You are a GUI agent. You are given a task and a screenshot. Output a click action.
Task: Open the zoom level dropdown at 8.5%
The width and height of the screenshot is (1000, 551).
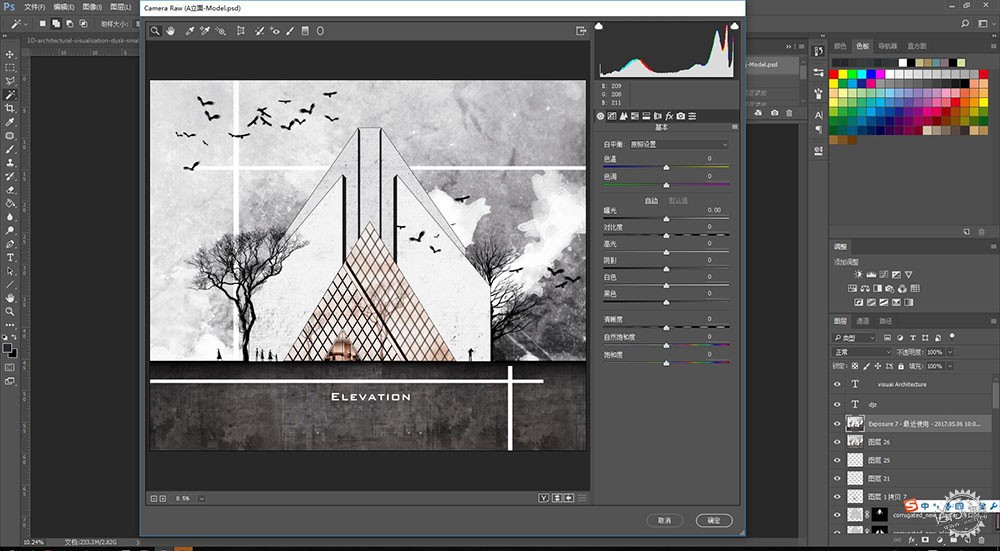[x=202, y=499]
